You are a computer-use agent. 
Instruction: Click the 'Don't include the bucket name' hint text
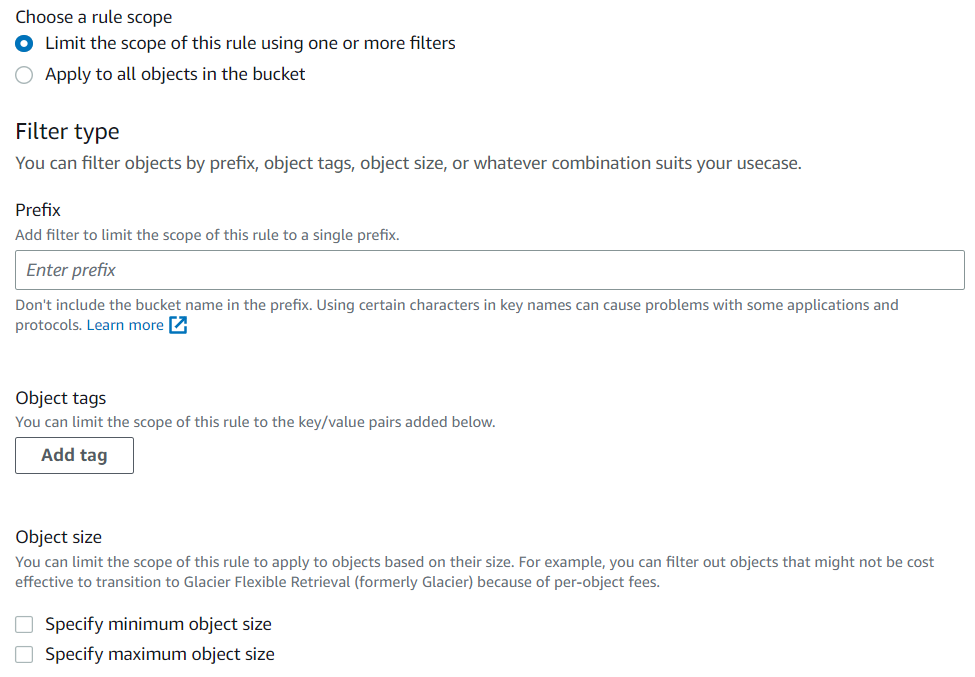click(x=457, y=315)
